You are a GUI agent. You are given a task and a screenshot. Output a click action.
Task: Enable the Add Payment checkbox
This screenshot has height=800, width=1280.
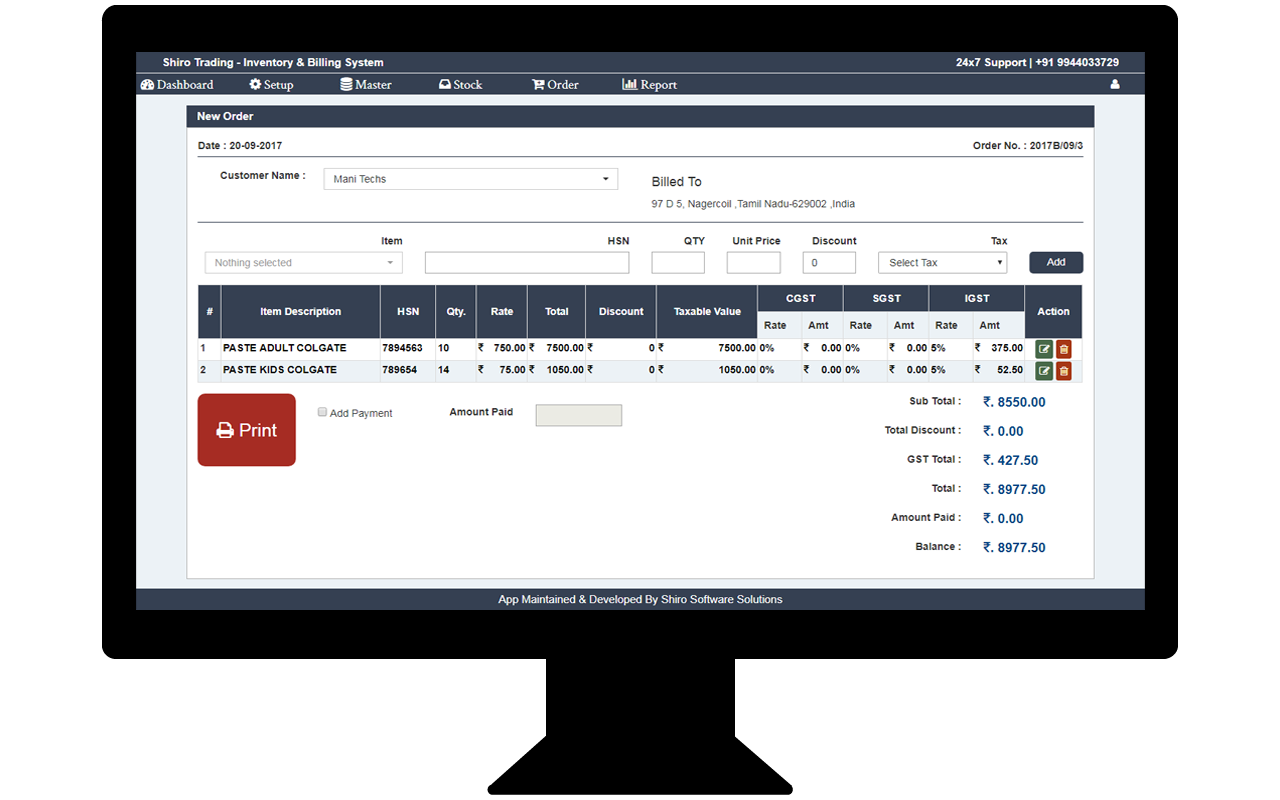(x=322, y=412)
